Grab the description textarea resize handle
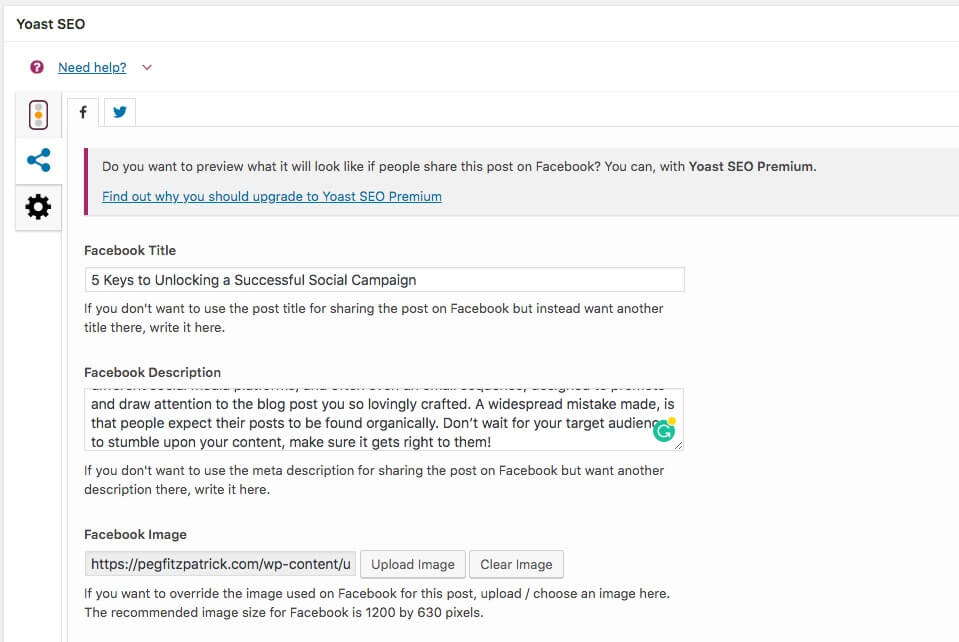959x642 pixels. [678, 446]
